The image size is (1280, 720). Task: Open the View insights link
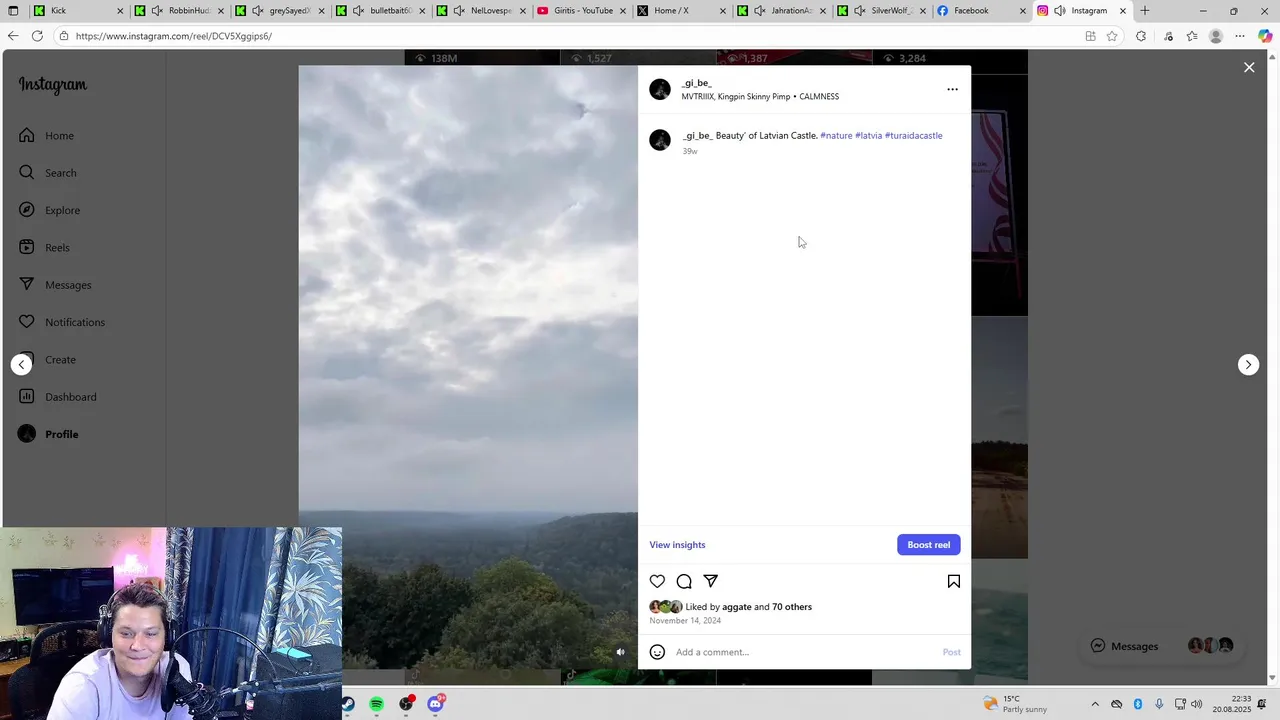click(677, 545)
